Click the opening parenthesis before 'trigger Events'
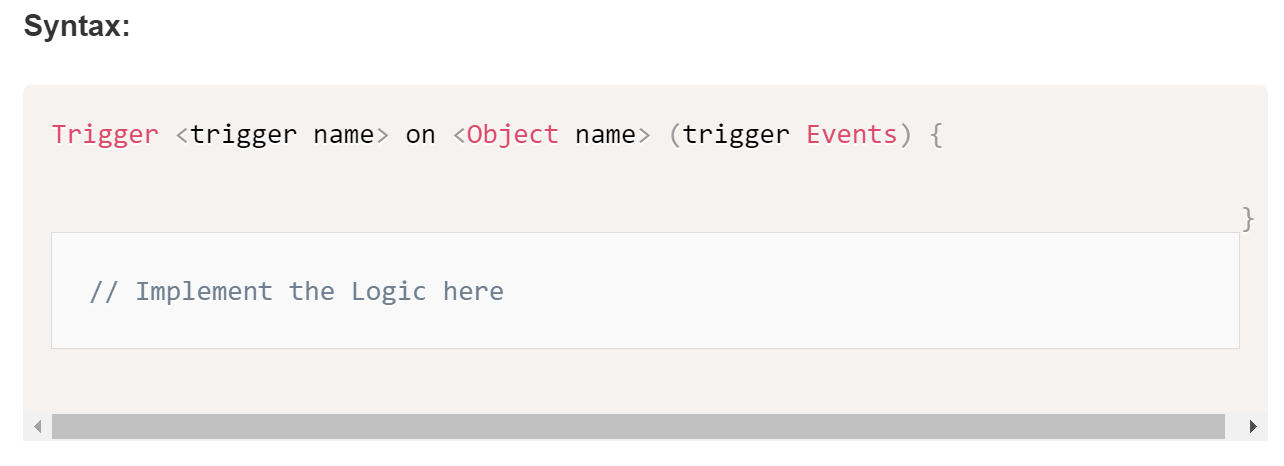This screenshot has width=1284, height=466. point(675,134)
